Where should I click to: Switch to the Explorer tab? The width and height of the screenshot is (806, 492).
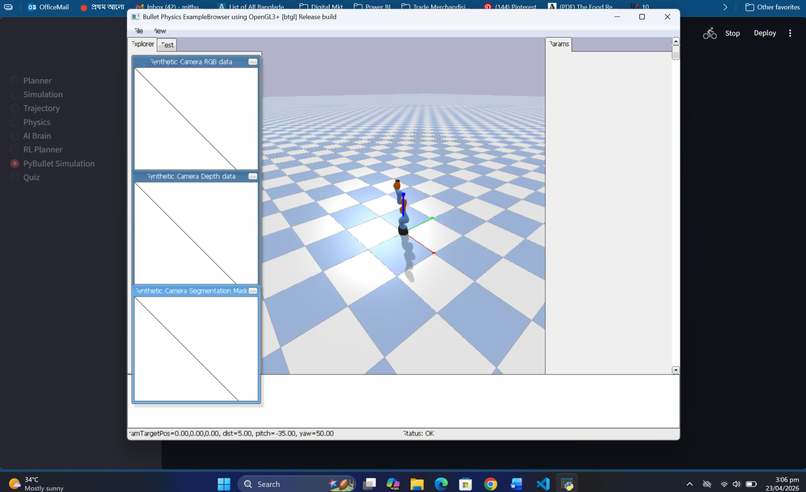coord(142,44)
